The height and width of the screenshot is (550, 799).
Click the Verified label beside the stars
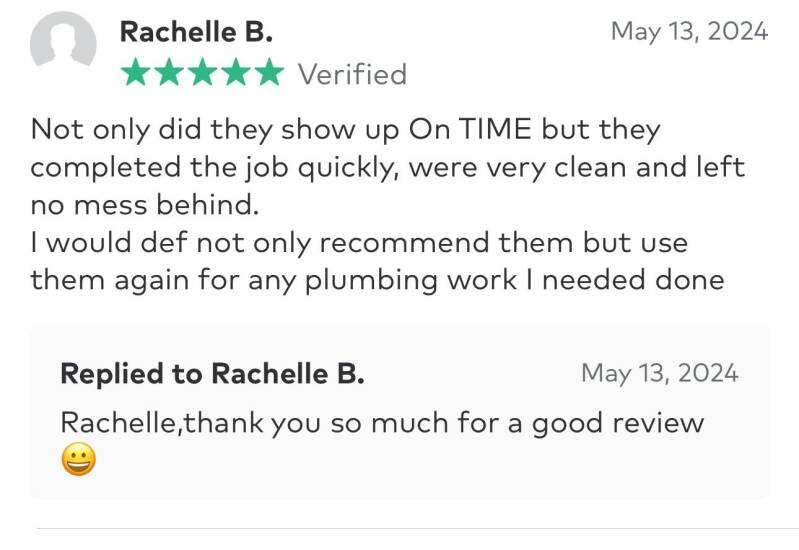pos(352,74)
